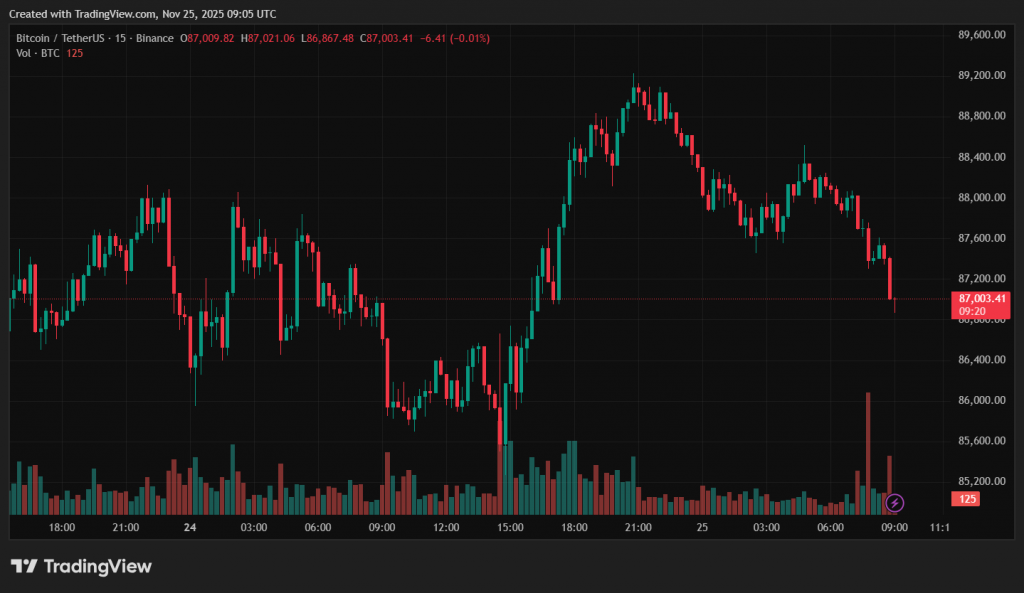Select the Vol · BTC indicator legend
Image resolution: width=1024 pixels, height=593 pixels.
(x=37, y=53)
